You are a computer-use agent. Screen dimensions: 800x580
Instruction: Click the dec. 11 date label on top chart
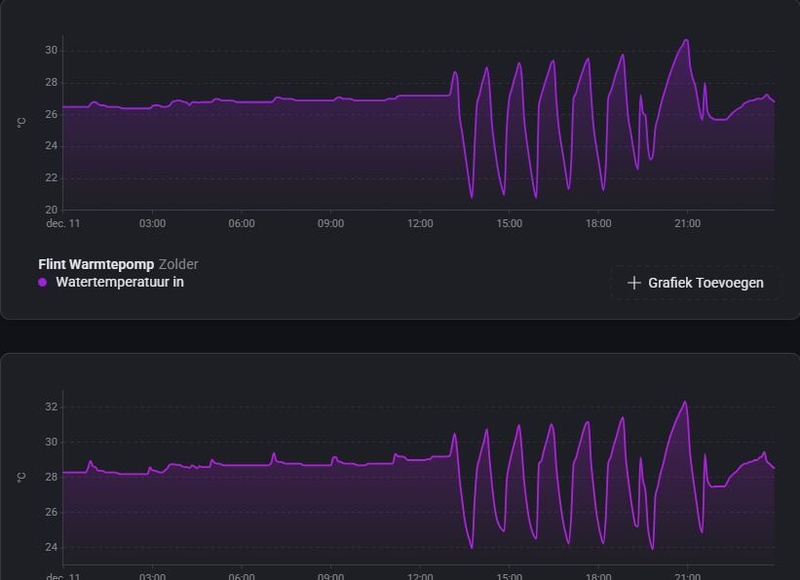click(x=63, y=223)
